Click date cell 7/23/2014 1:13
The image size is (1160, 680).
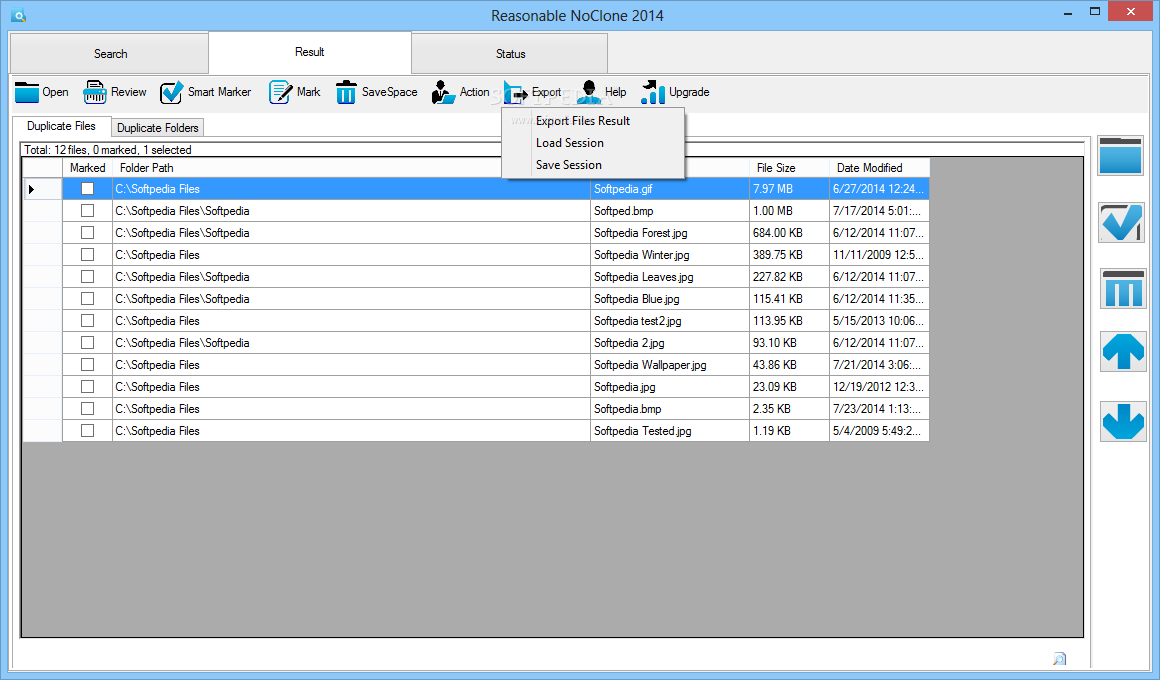click(879, 408)
